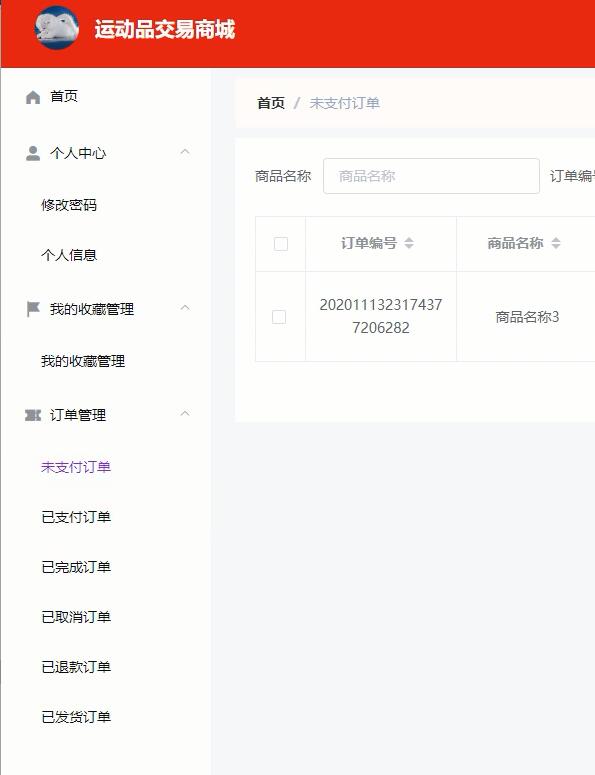
Task: Click the 订单编号 column header text
Action: click(x=369, y=243)
